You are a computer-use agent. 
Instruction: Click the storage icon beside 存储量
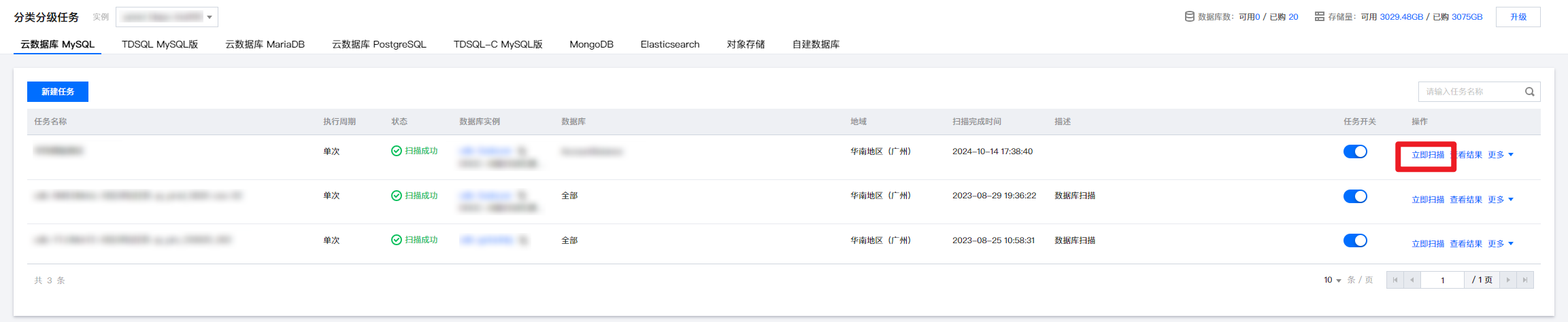pyautogui.click(x=1319, y=17)
